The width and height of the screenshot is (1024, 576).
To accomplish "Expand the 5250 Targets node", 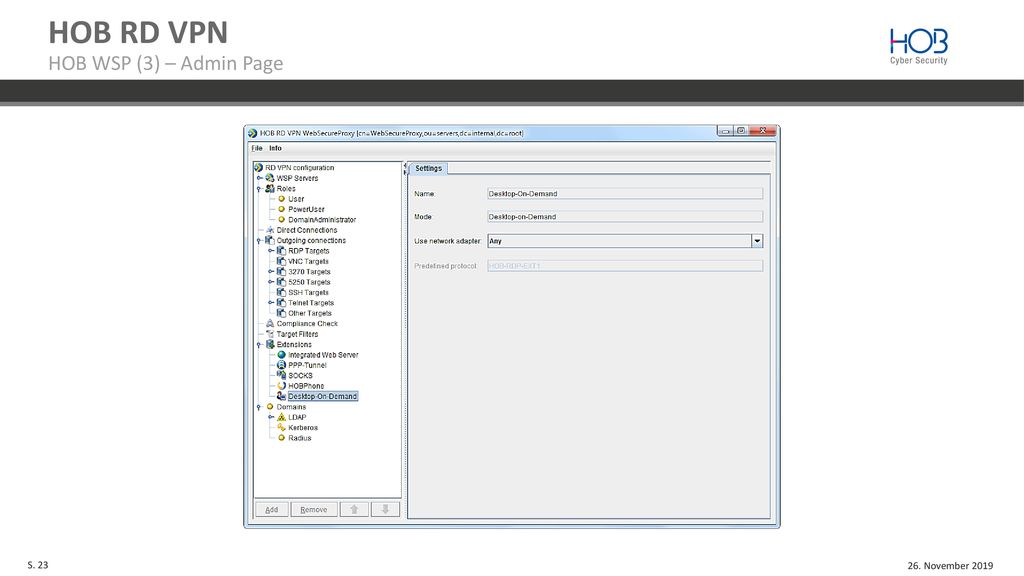I will pyautogui.click(x=271, y=282).
